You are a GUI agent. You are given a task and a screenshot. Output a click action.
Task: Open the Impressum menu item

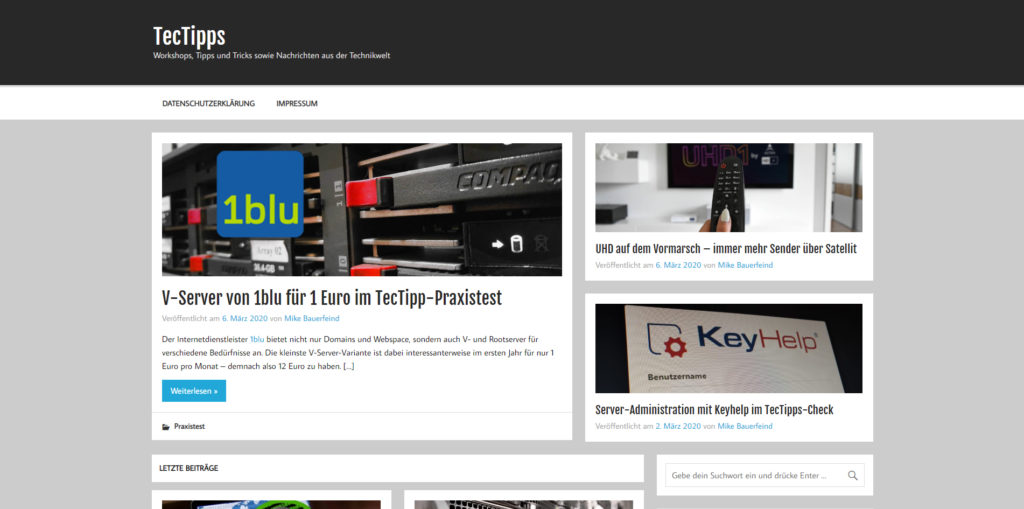click(296, 103)
